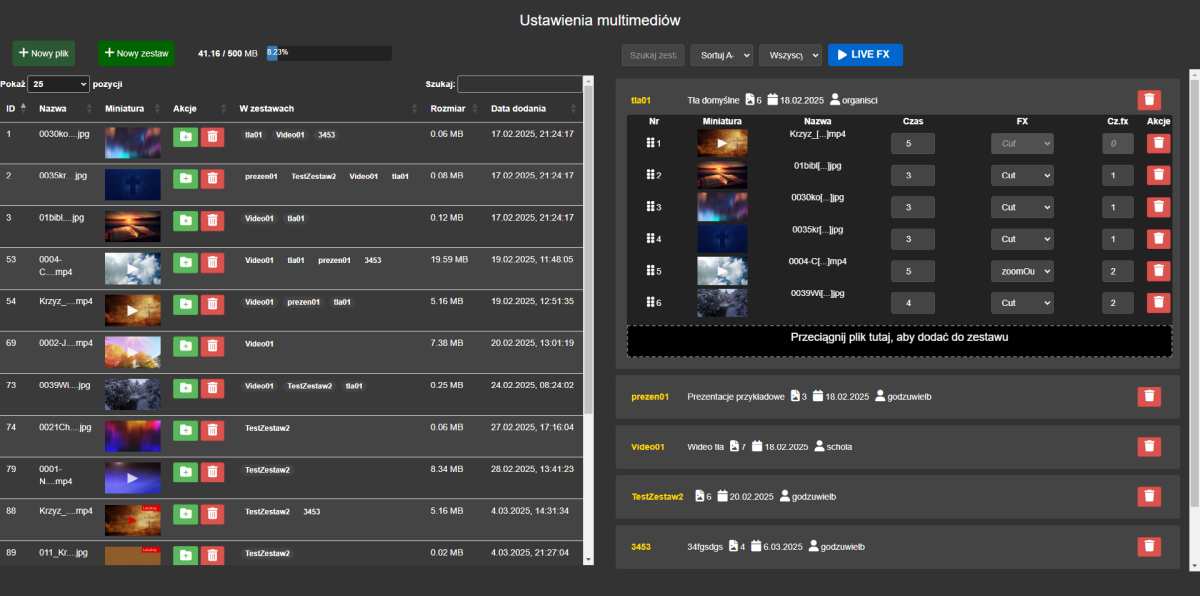This screenshot has height=596, width=1200.
Task: Sort the table by Rozmiar column
Action: pyautogui.click(x=447, y=108)
